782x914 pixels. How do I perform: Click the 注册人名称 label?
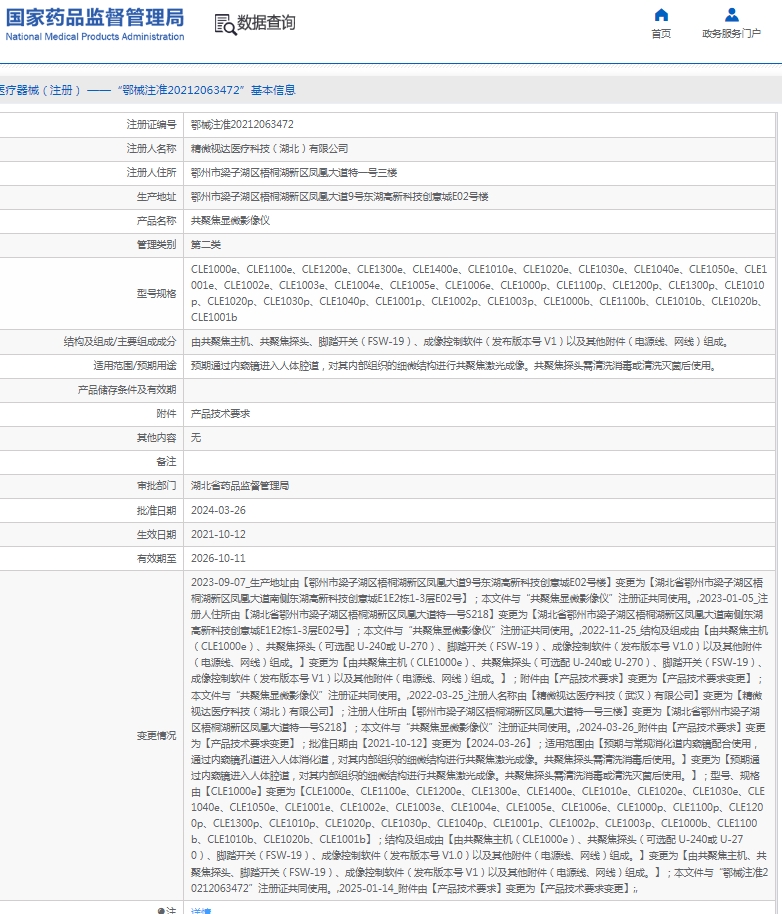coord(152,149)
